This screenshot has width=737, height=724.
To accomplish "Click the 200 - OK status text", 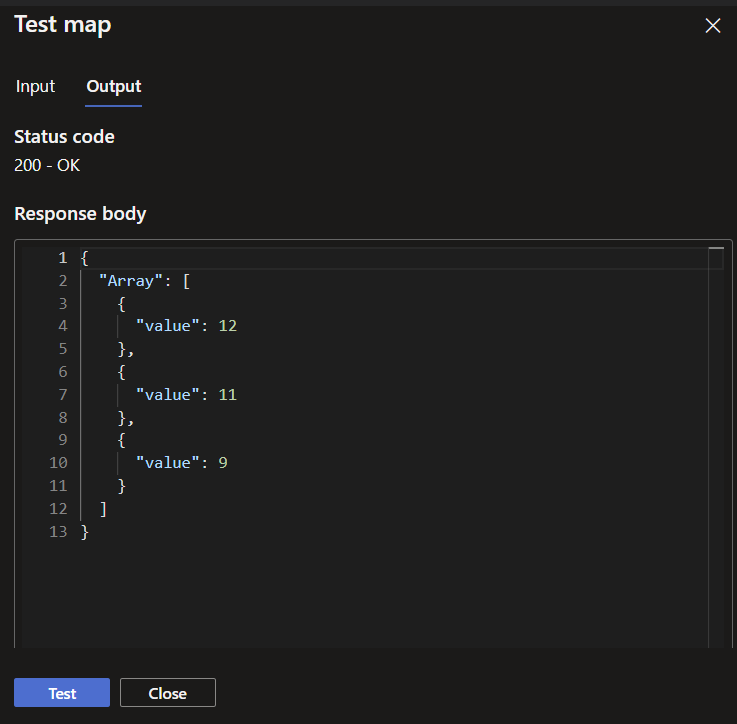I will pyautogui.click(x=47, y=165).
